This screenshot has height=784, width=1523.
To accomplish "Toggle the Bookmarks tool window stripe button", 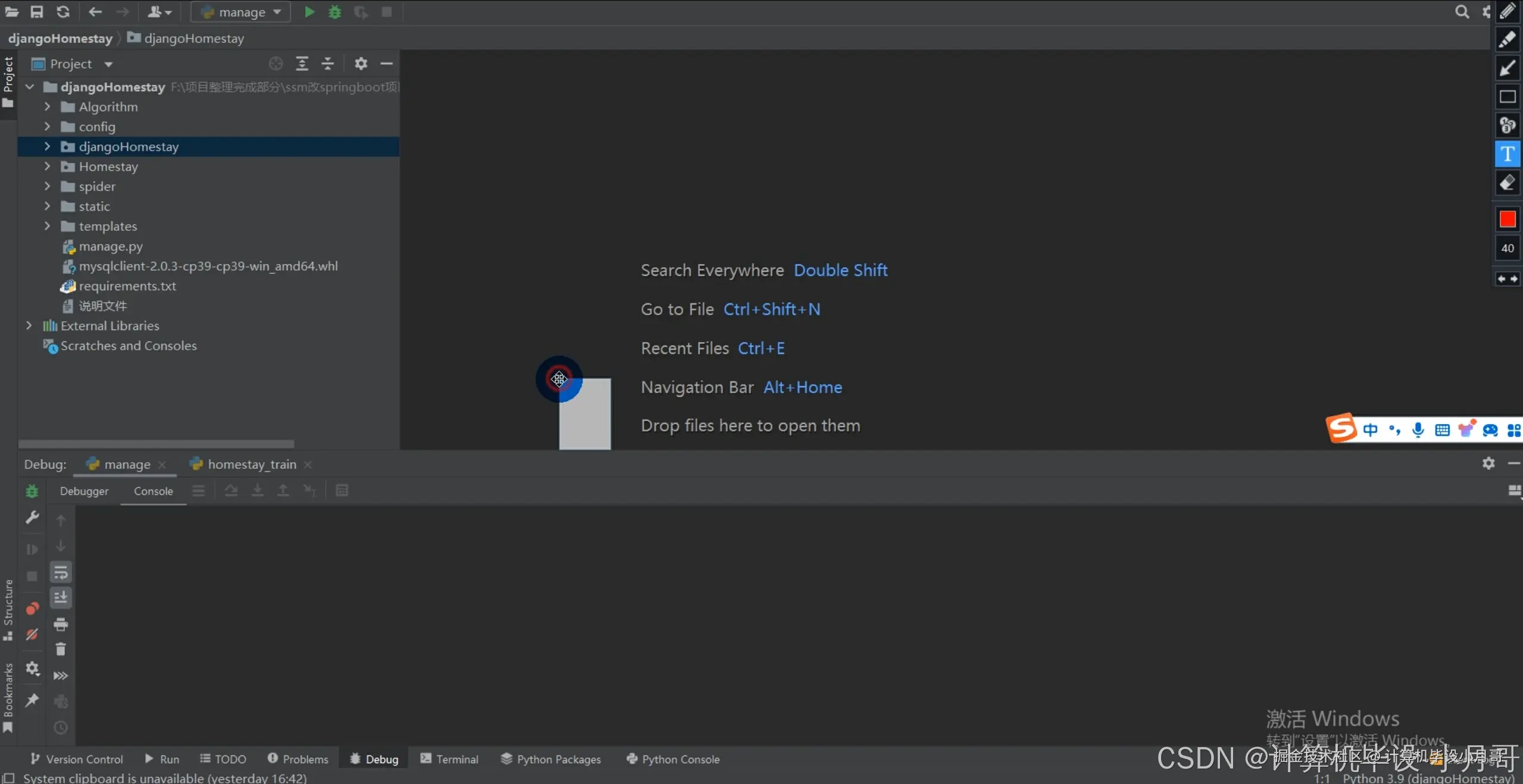I will pos(8,698).
